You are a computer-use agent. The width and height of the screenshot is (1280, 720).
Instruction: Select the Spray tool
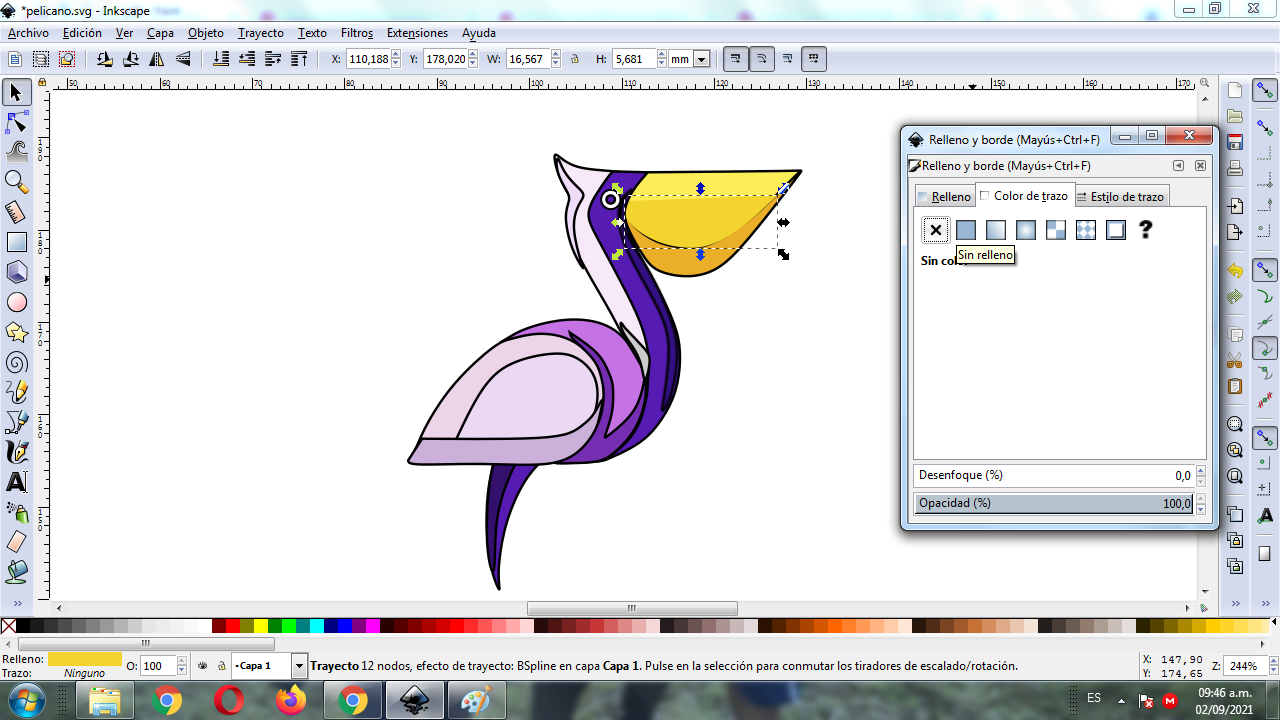click(16, 512)
